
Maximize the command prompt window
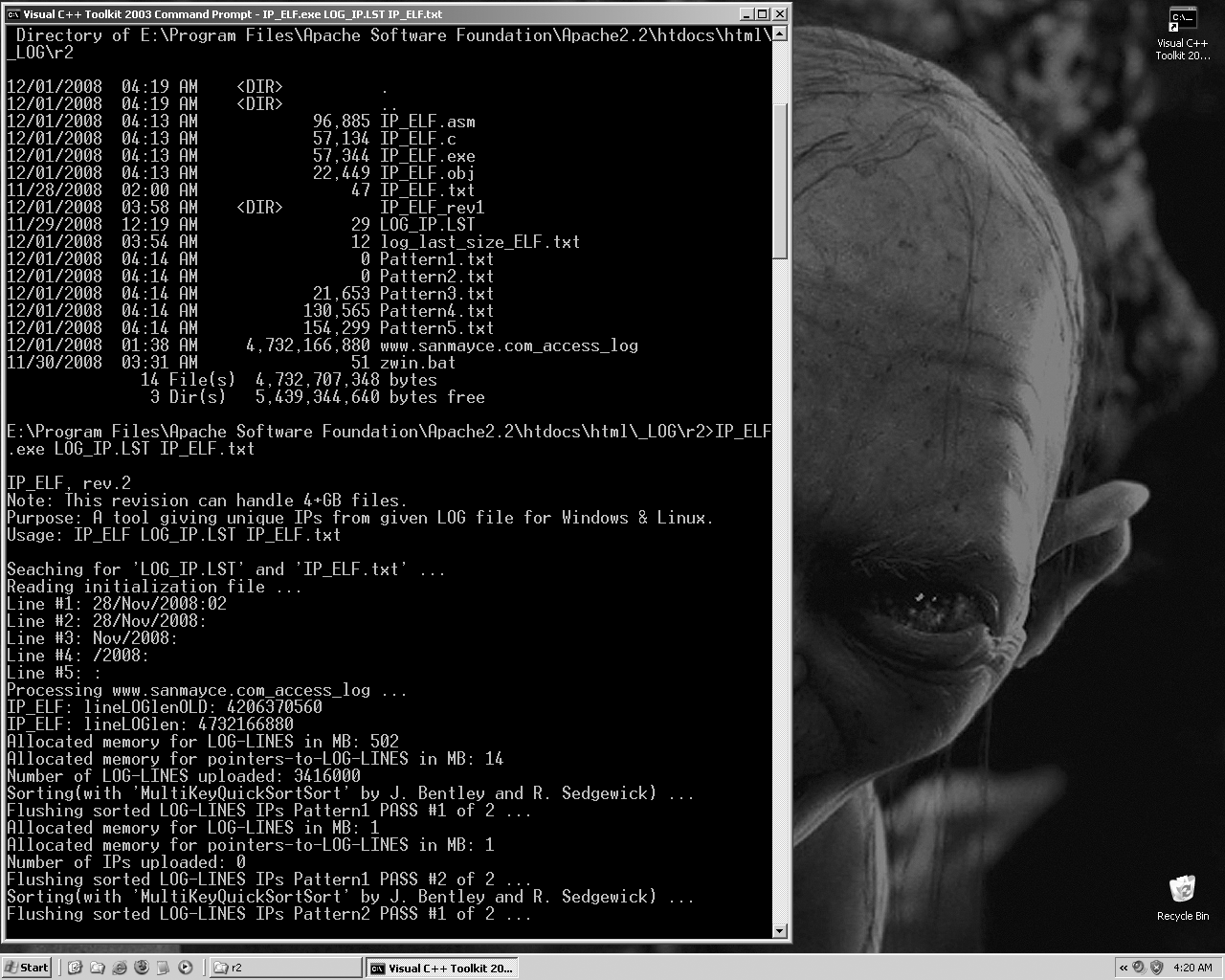[763, 14]
